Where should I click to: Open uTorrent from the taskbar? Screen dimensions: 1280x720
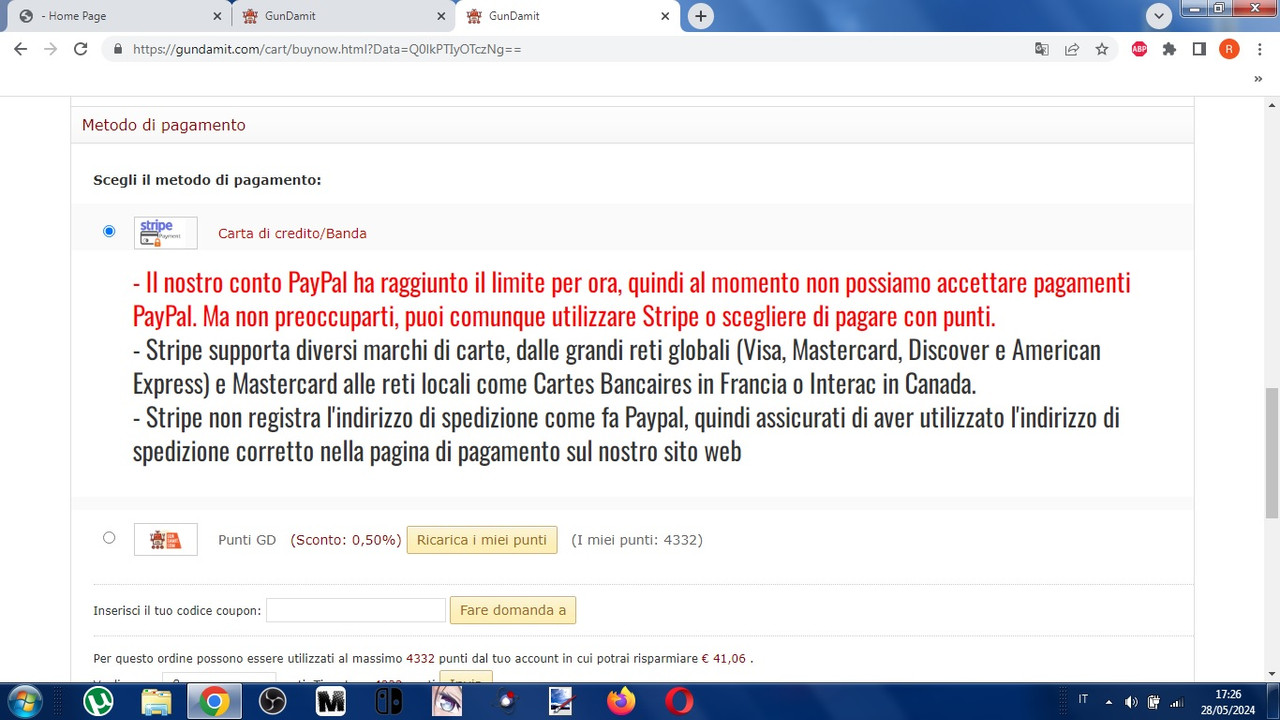[x=97, y=701]
